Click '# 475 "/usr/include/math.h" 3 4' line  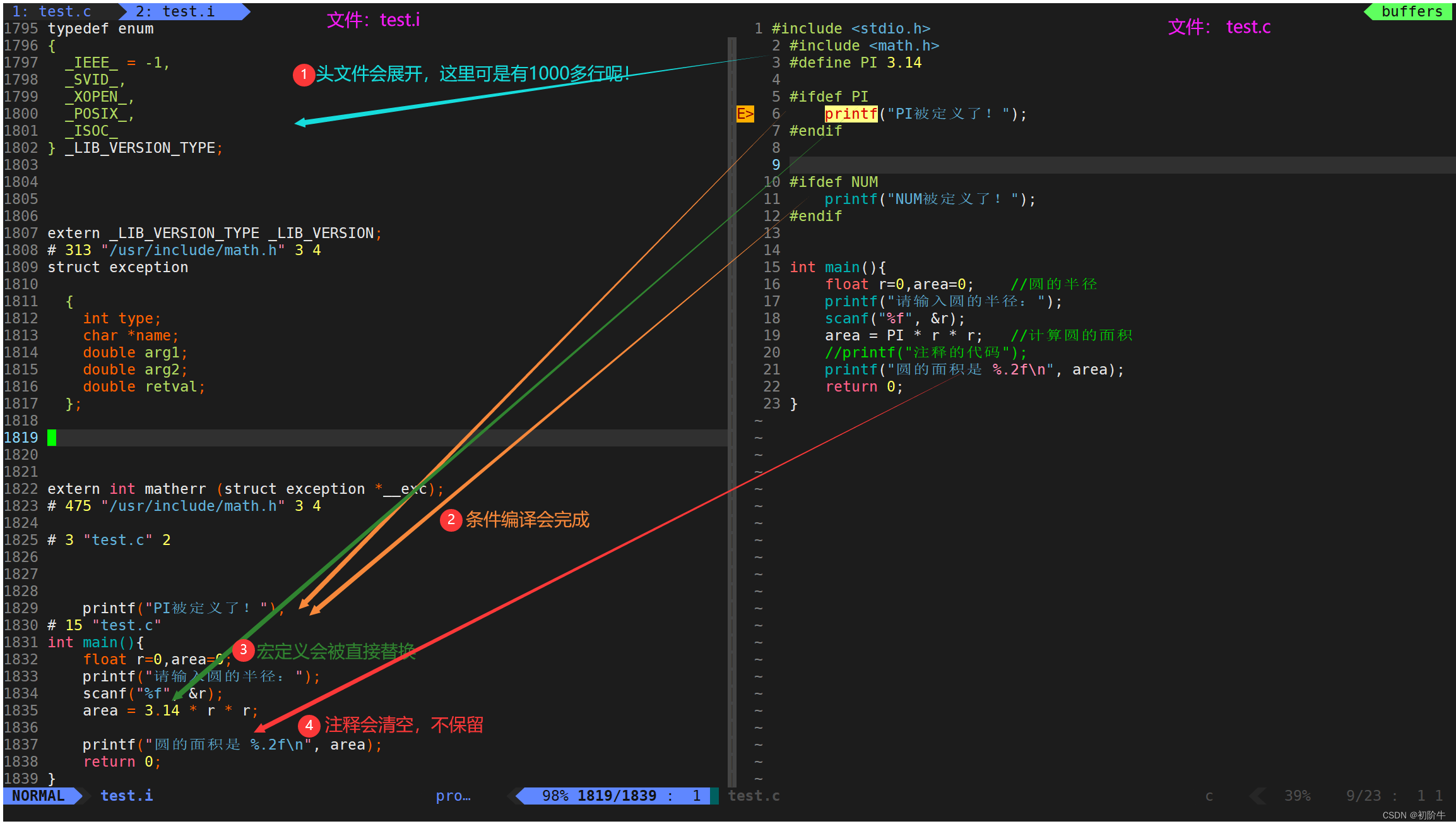tap(184, 506)
